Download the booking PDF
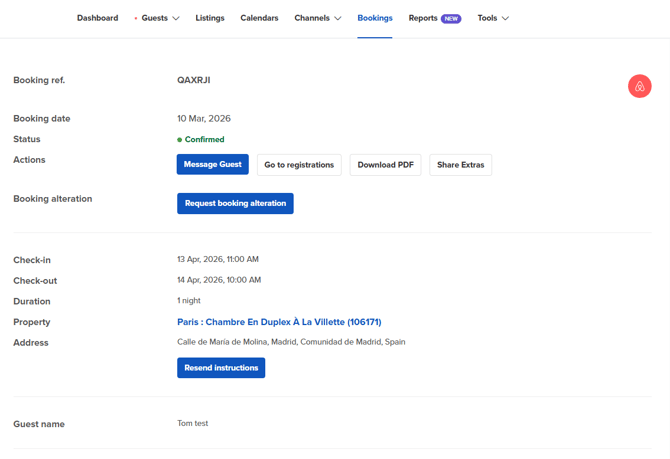This screenshot has width=670, height=459. click(x=385, y=165)
